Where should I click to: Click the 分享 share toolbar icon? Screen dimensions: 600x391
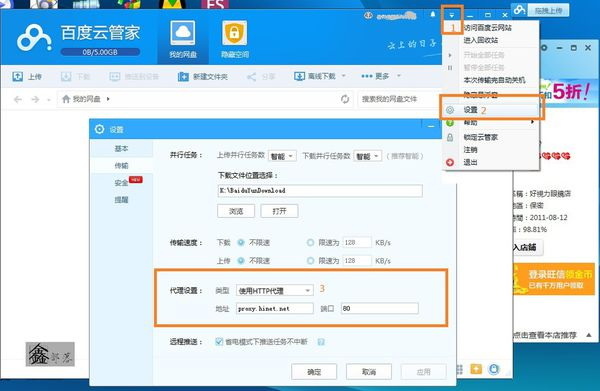coord(251,77)
